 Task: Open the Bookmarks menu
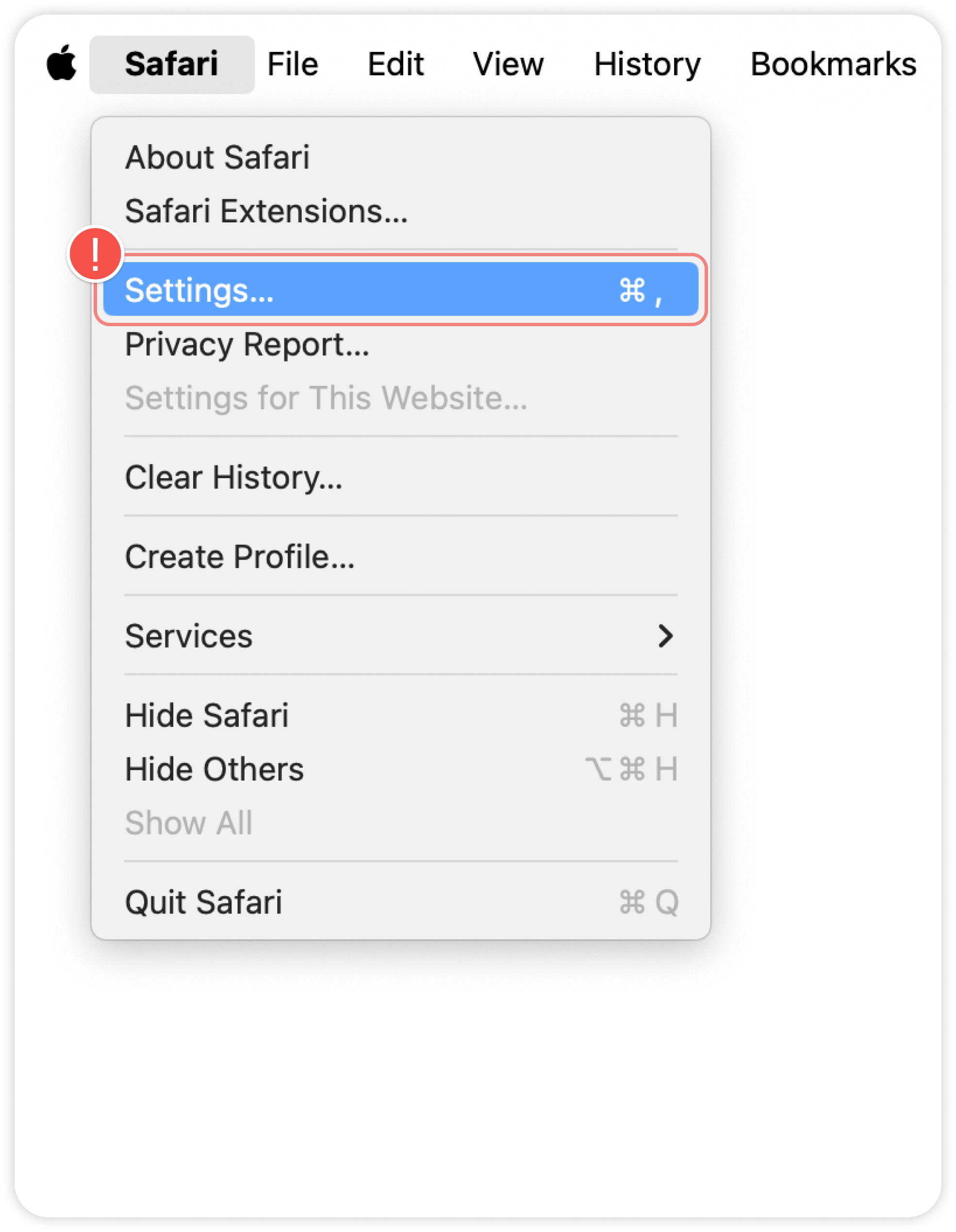[x=833, y=63]
